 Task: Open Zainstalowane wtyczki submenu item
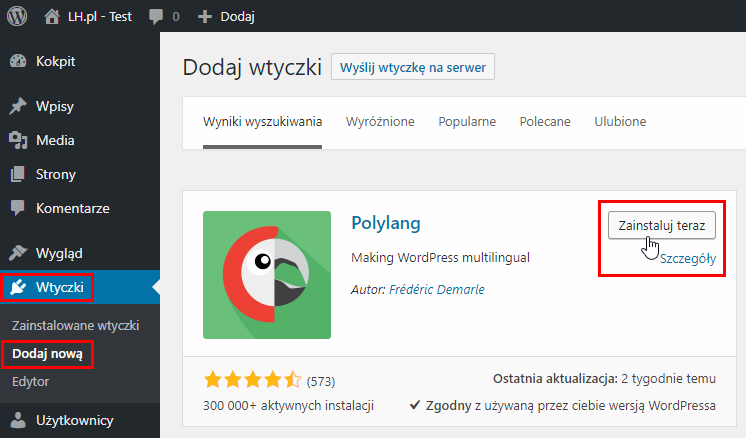tap(75, 325)
